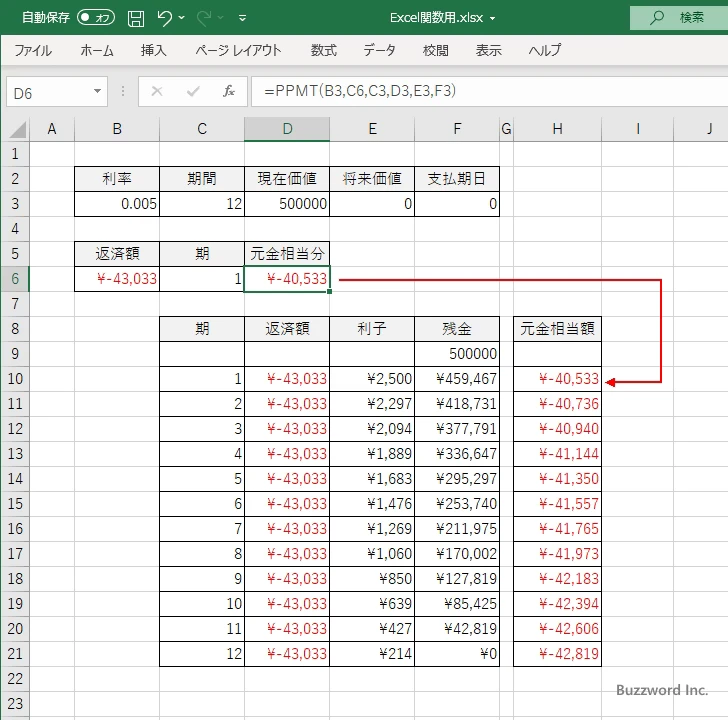The image size is (728, 720).
Task: Select cell D3 containing 500000
Action: [287, 204]
